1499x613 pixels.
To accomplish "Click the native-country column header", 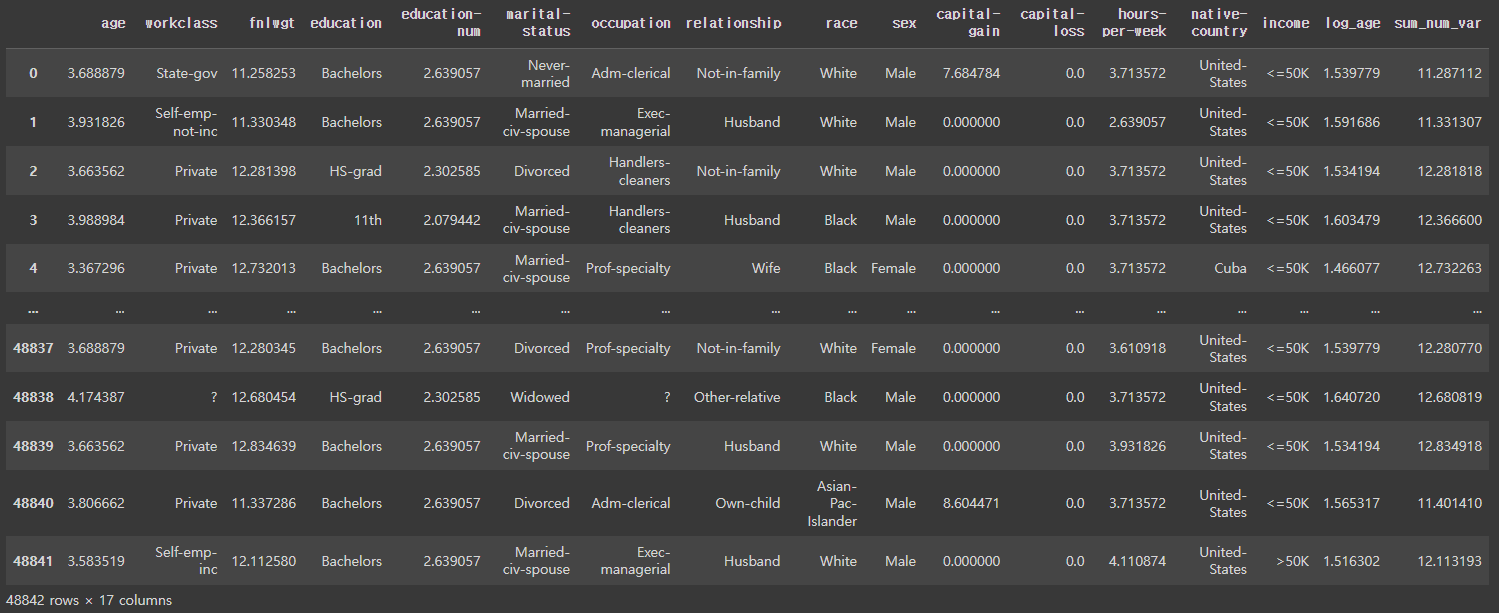I will coord(1219,23).
